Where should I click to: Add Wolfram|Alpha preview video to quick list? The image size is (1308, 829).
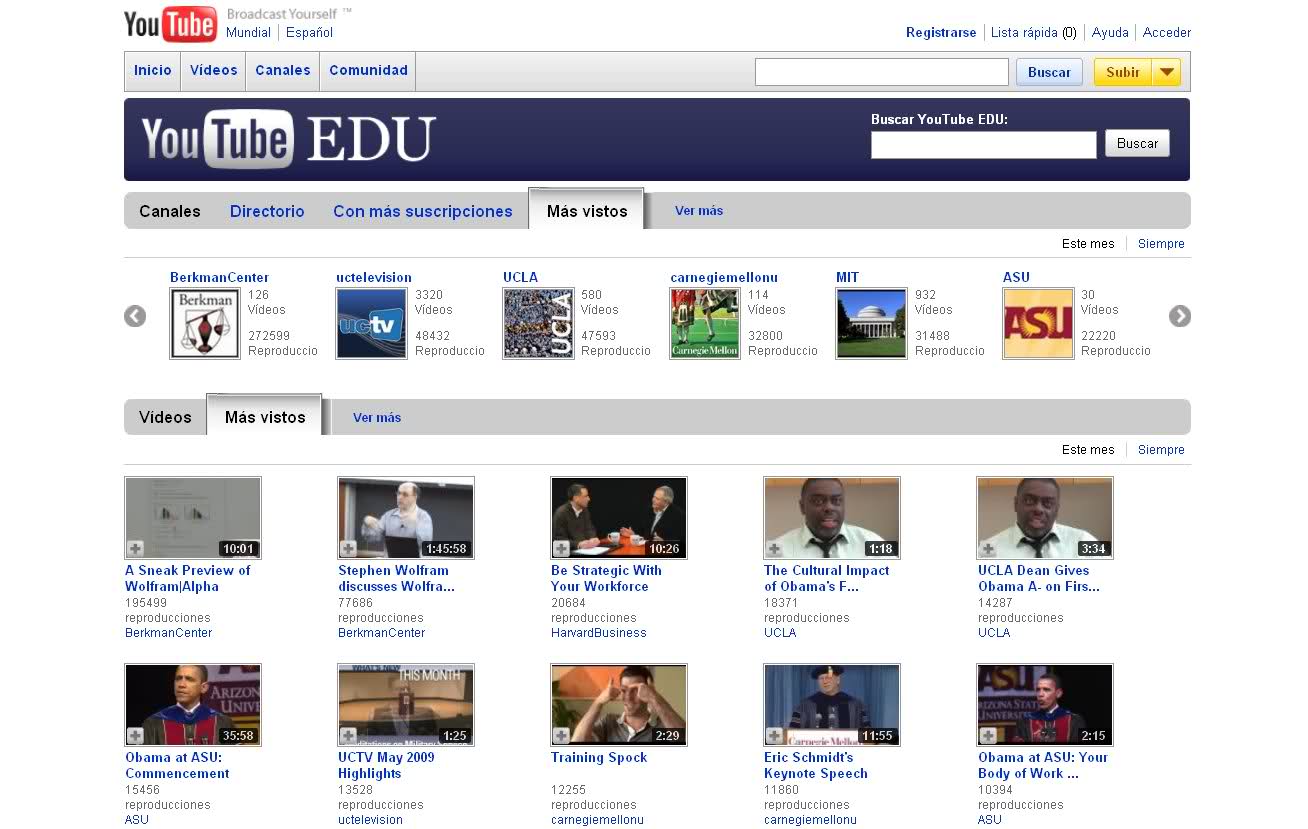[x=135, y=548]
